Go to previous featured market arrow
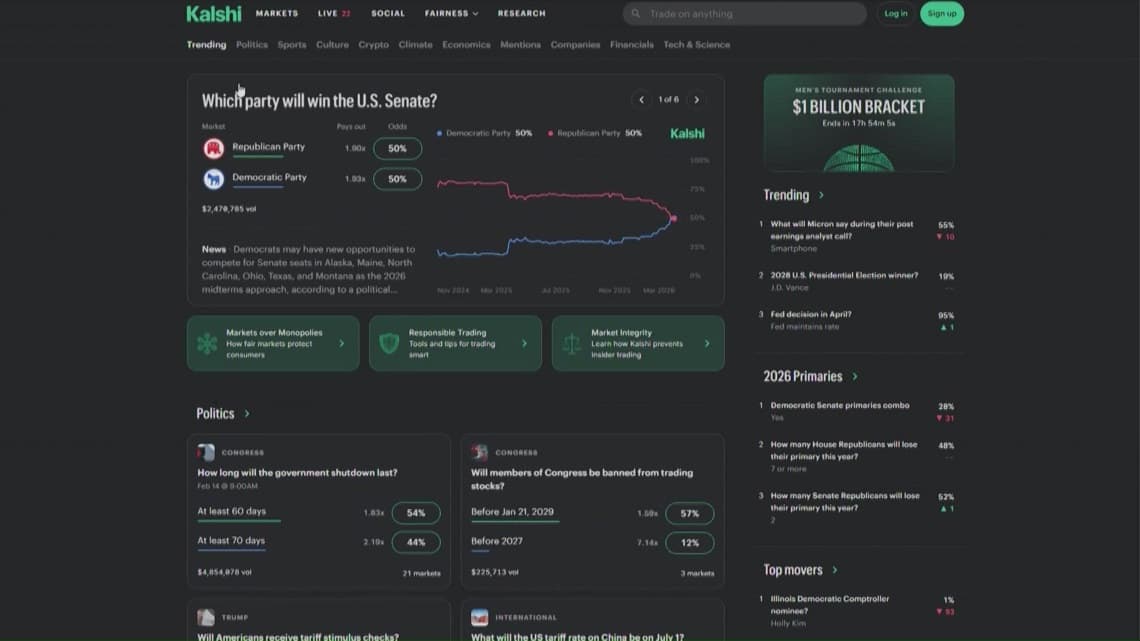 641,100
